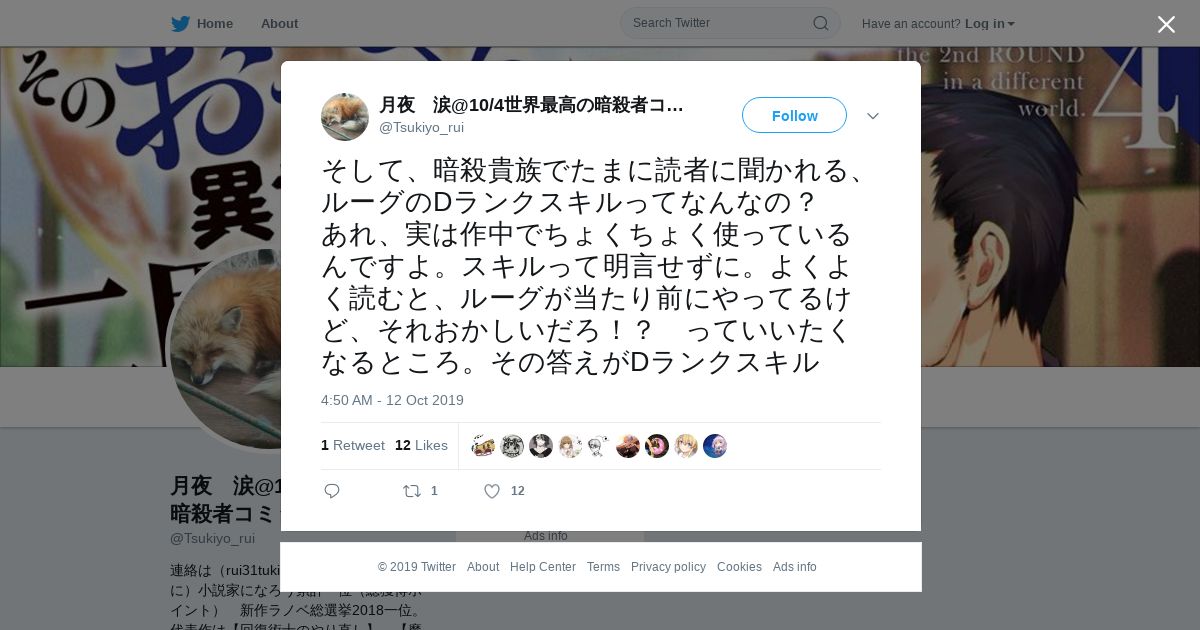Click the Search Twitter input field

[730, 23]
